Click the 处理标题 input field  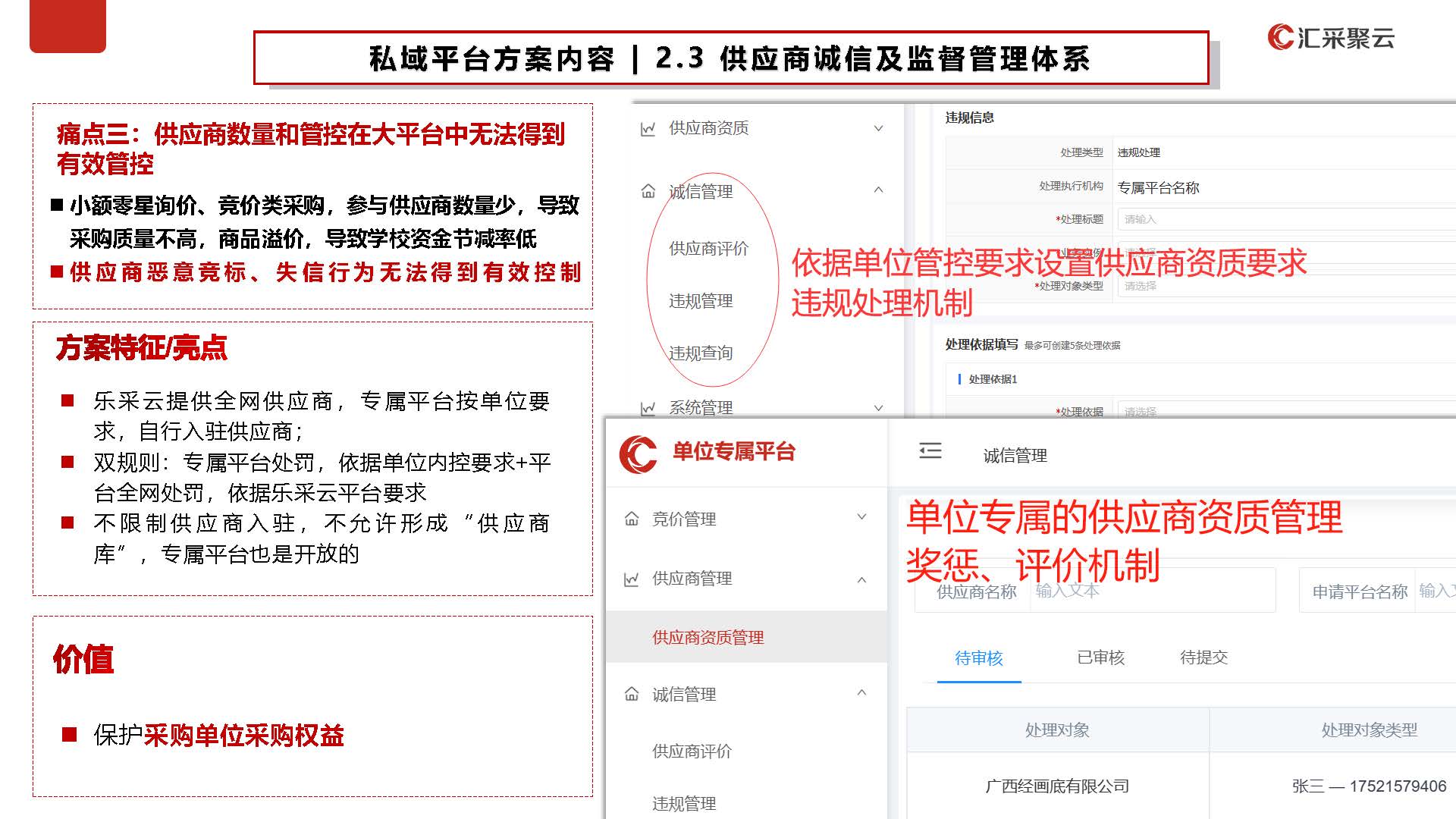[x=1286, y=219]
